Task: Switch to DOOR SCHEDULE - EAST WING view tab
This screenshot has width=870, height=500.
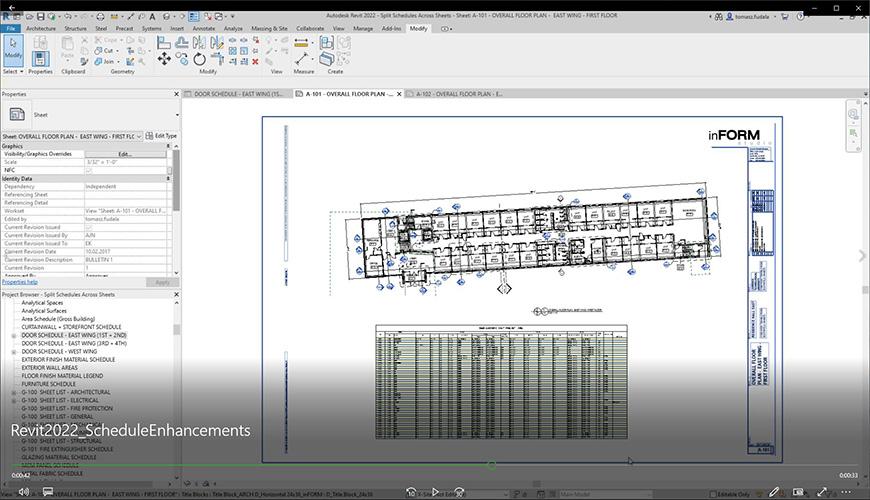Action: pyautogui.click(x=237, y=94)
